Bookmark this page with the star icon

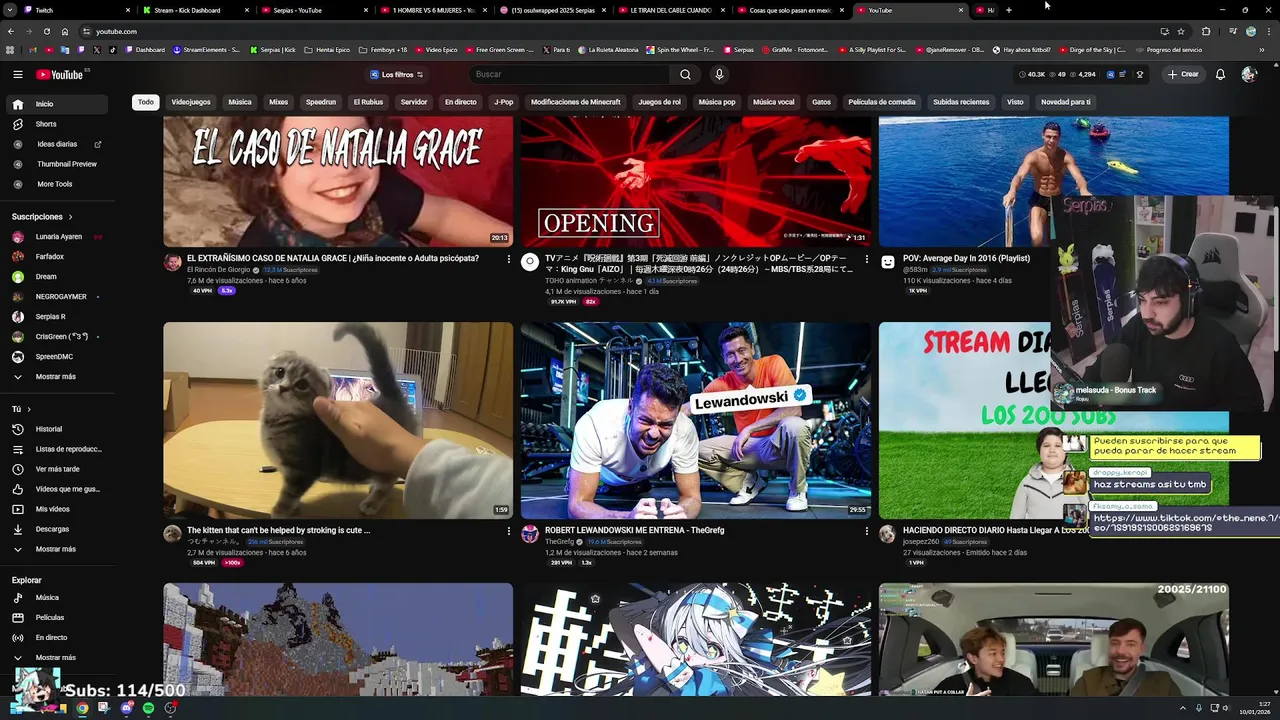tap(1181, 31)
